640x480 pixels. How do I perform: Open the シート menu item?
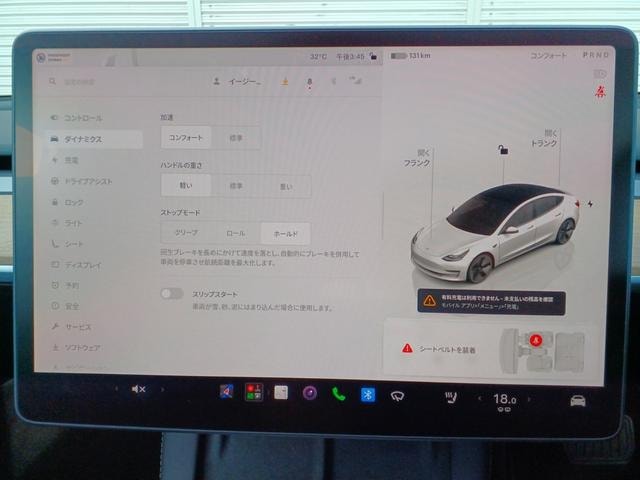(x=68, y=244)
